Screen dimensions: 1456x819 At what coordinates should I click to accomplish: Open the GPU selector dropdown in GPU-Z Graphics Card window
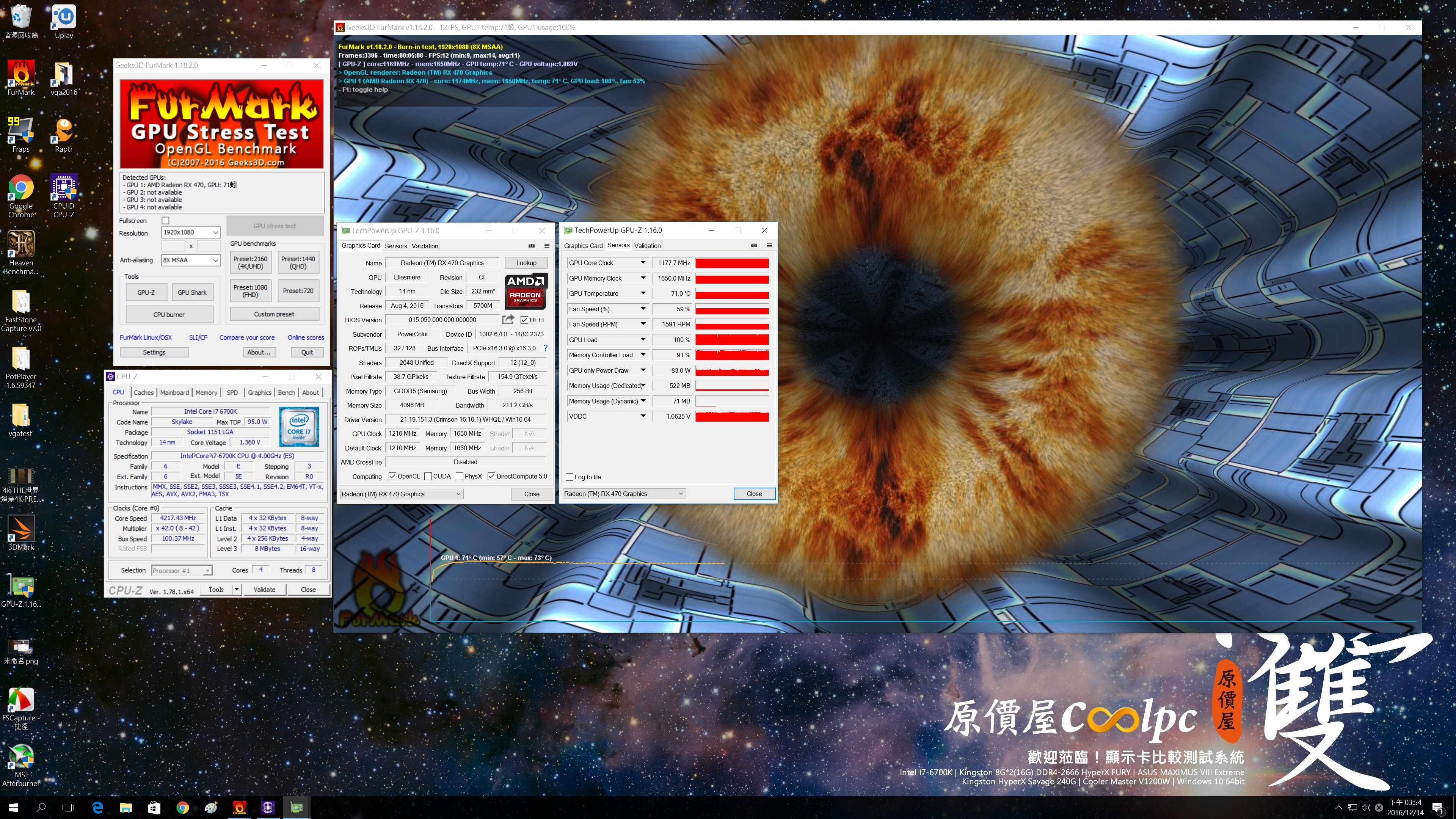tap(401, 494)
